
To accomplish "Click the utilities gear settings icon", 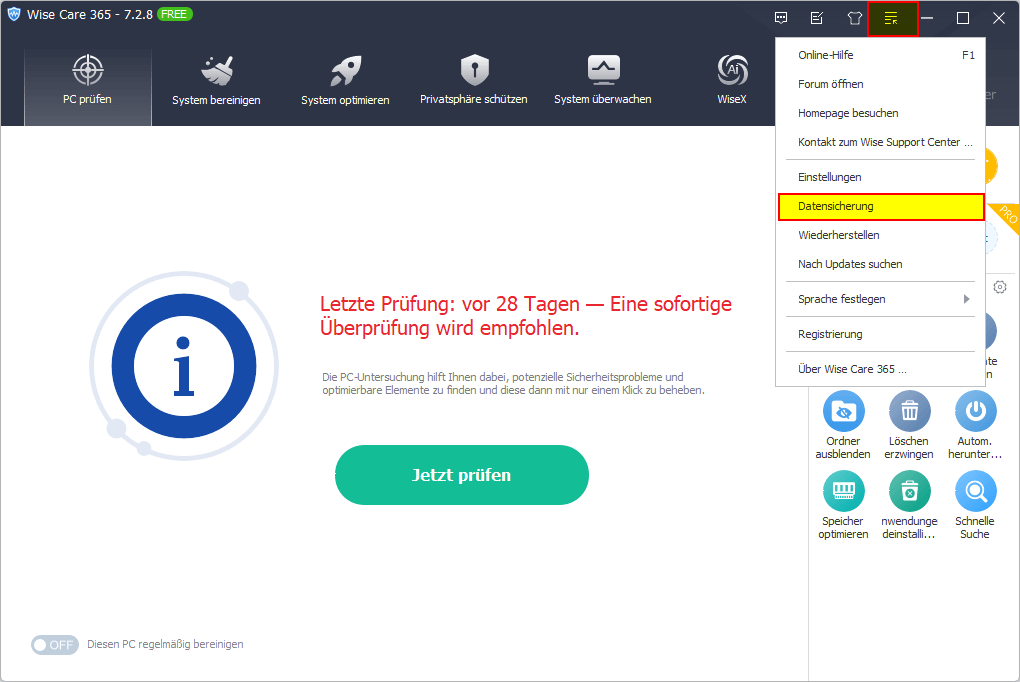I will click(1000, 287).
